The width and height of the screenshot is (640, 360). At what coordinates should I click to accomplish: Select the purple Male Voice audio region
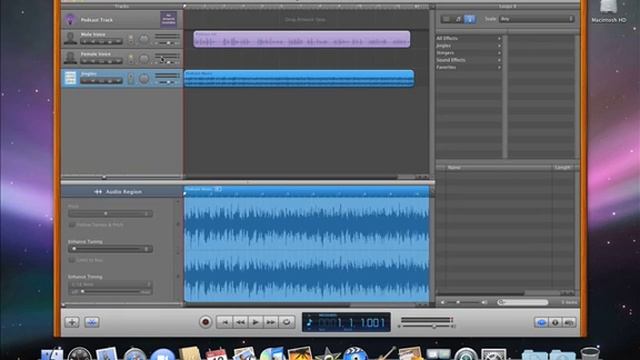tap(302, 39)
